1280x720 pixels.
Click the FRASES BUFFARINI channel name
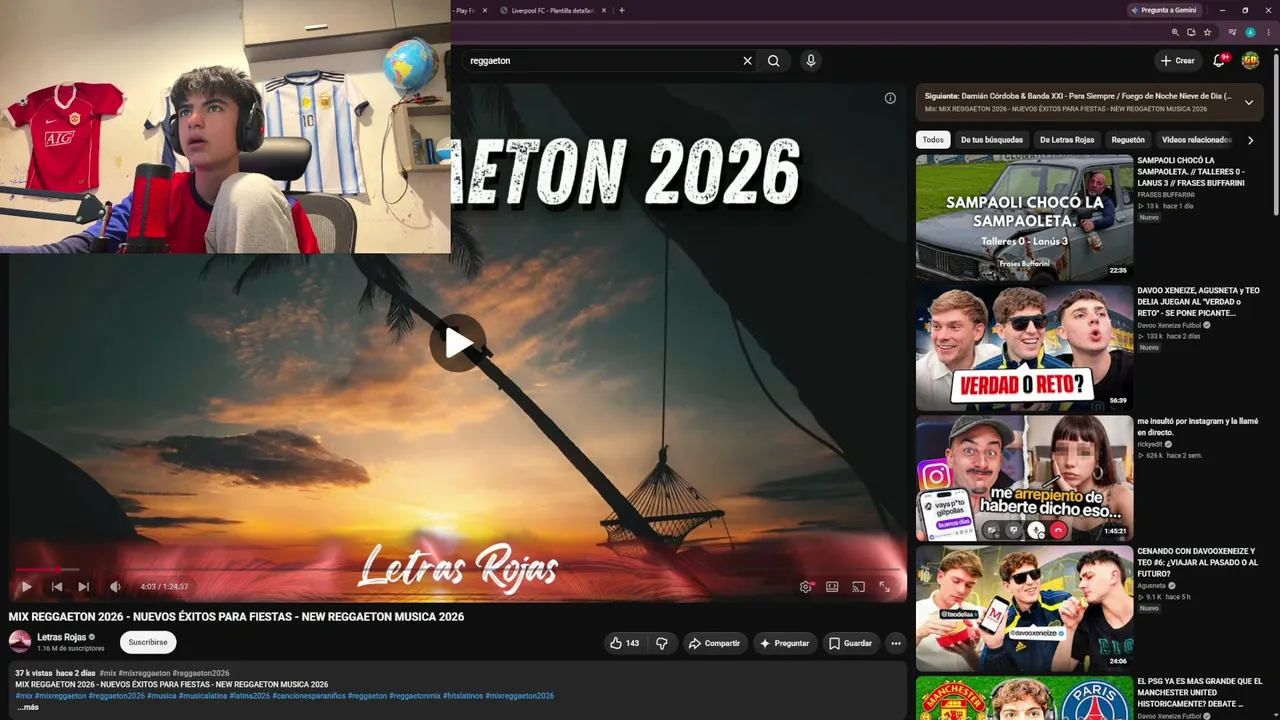pos(1166,195)
